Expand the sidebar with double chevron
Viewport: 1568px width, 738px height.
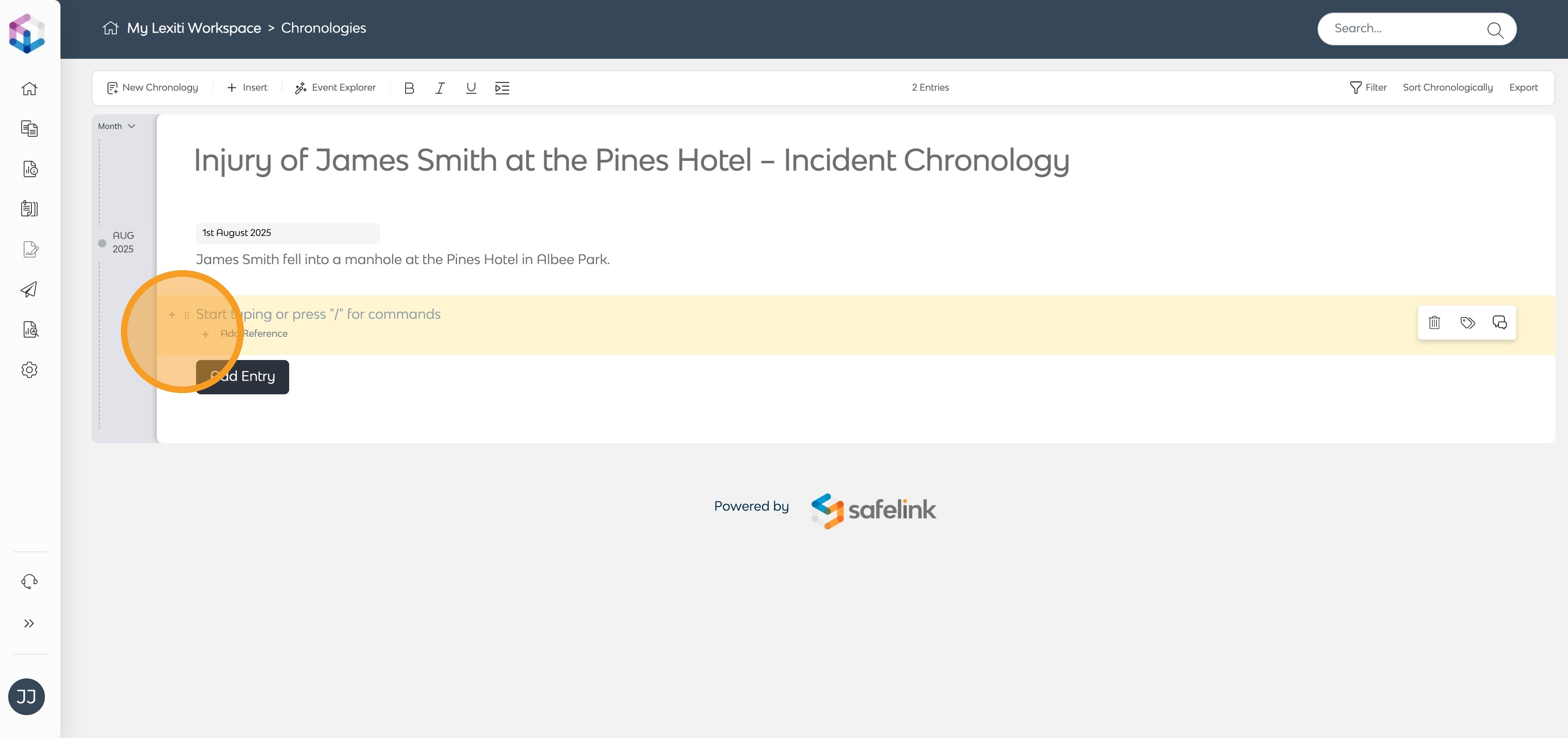pos(29,624)
